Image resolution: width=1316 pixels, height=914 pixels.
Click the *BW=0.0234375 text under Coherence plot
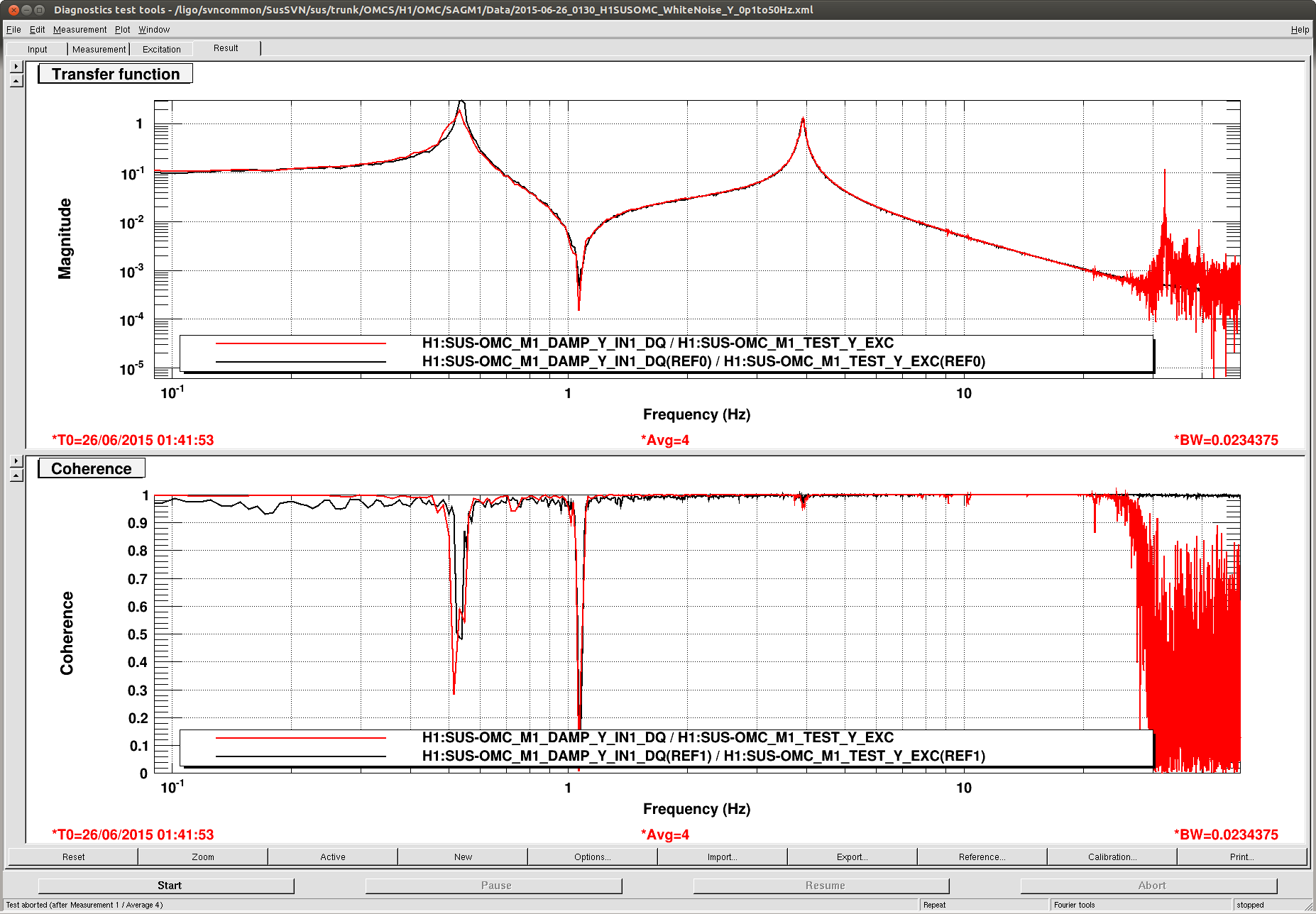[x=1226, y=835]
